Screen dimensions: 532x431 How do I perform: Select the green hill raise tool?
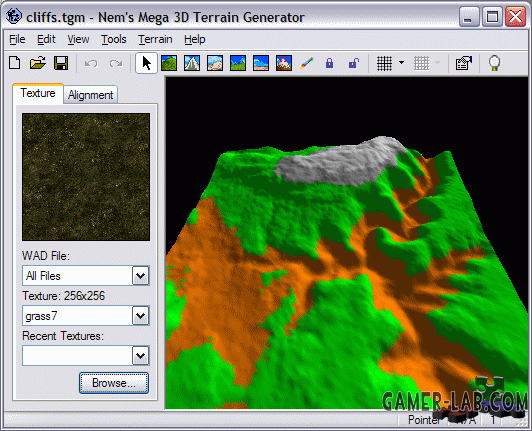coord(169,63)
